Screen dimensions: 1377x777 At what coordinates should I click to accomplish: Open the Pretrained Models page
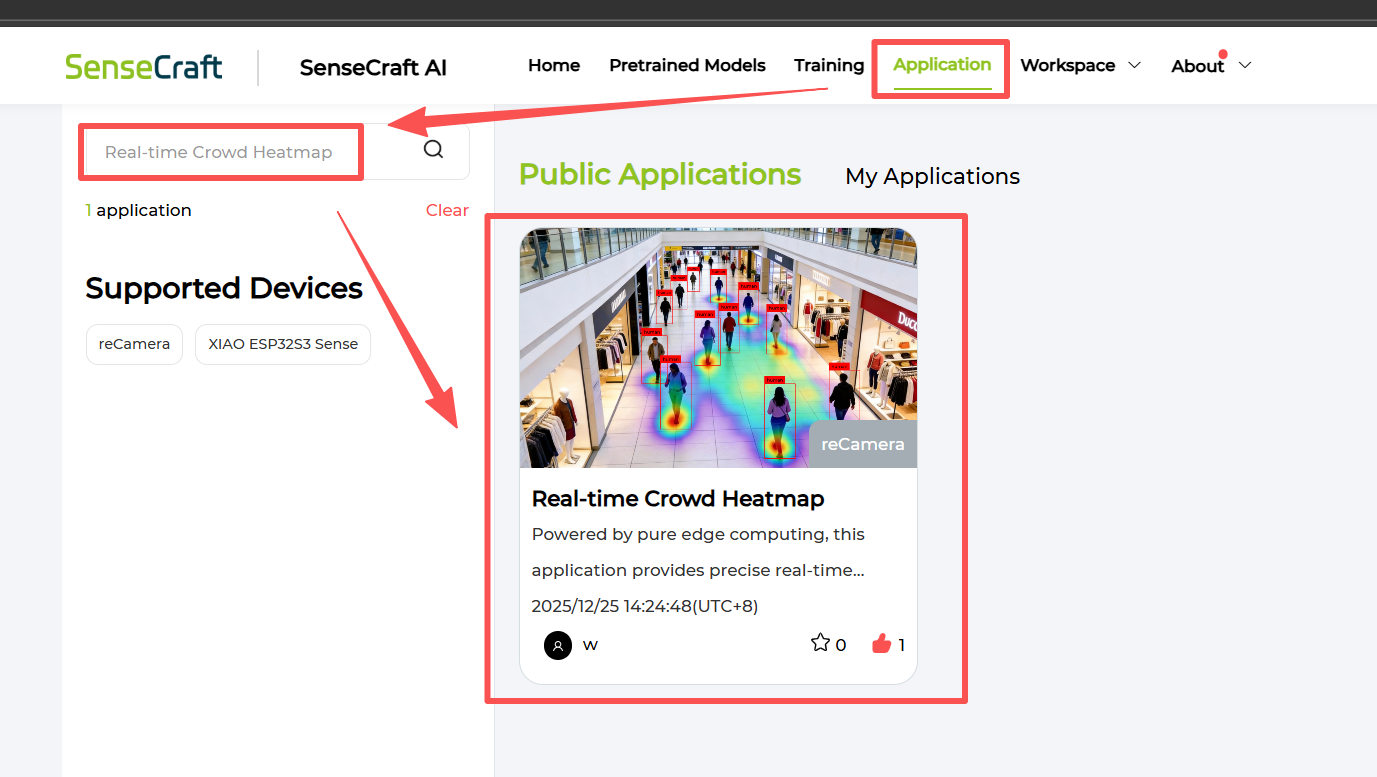click(687, 66)
